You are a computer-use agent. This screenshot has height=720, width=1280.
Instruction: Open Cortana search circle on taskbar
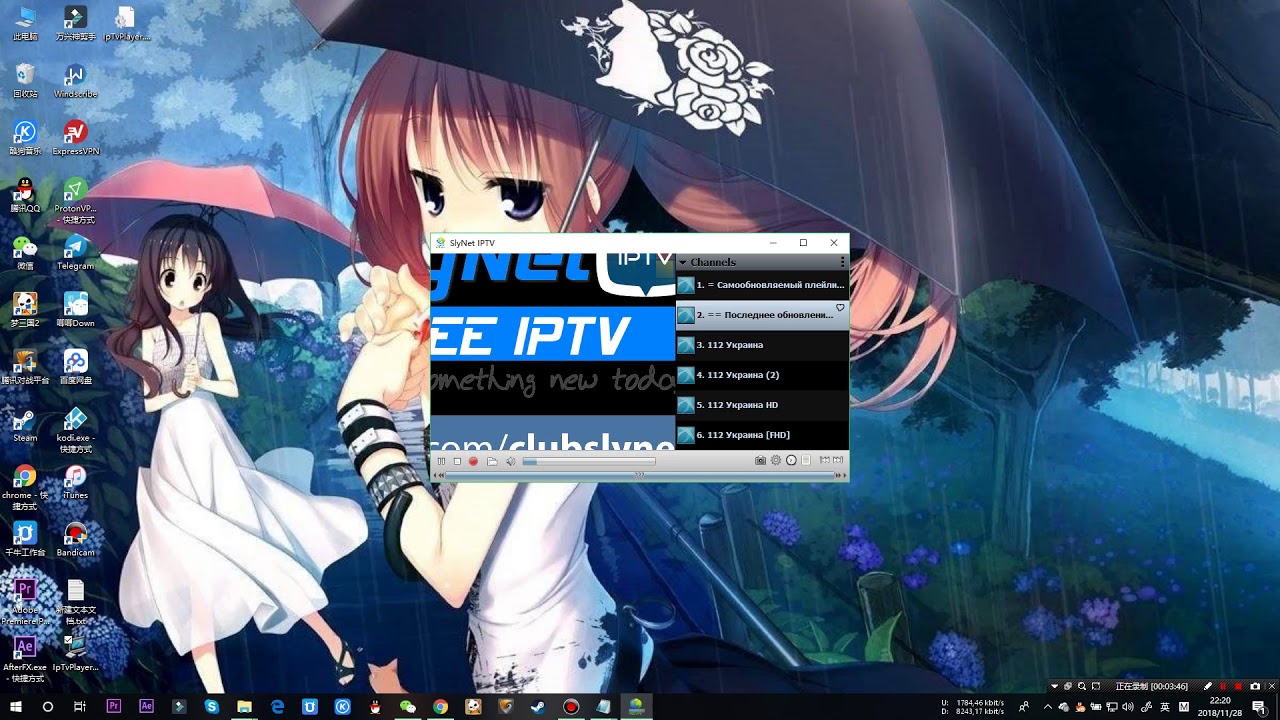(x=47, y=706)
